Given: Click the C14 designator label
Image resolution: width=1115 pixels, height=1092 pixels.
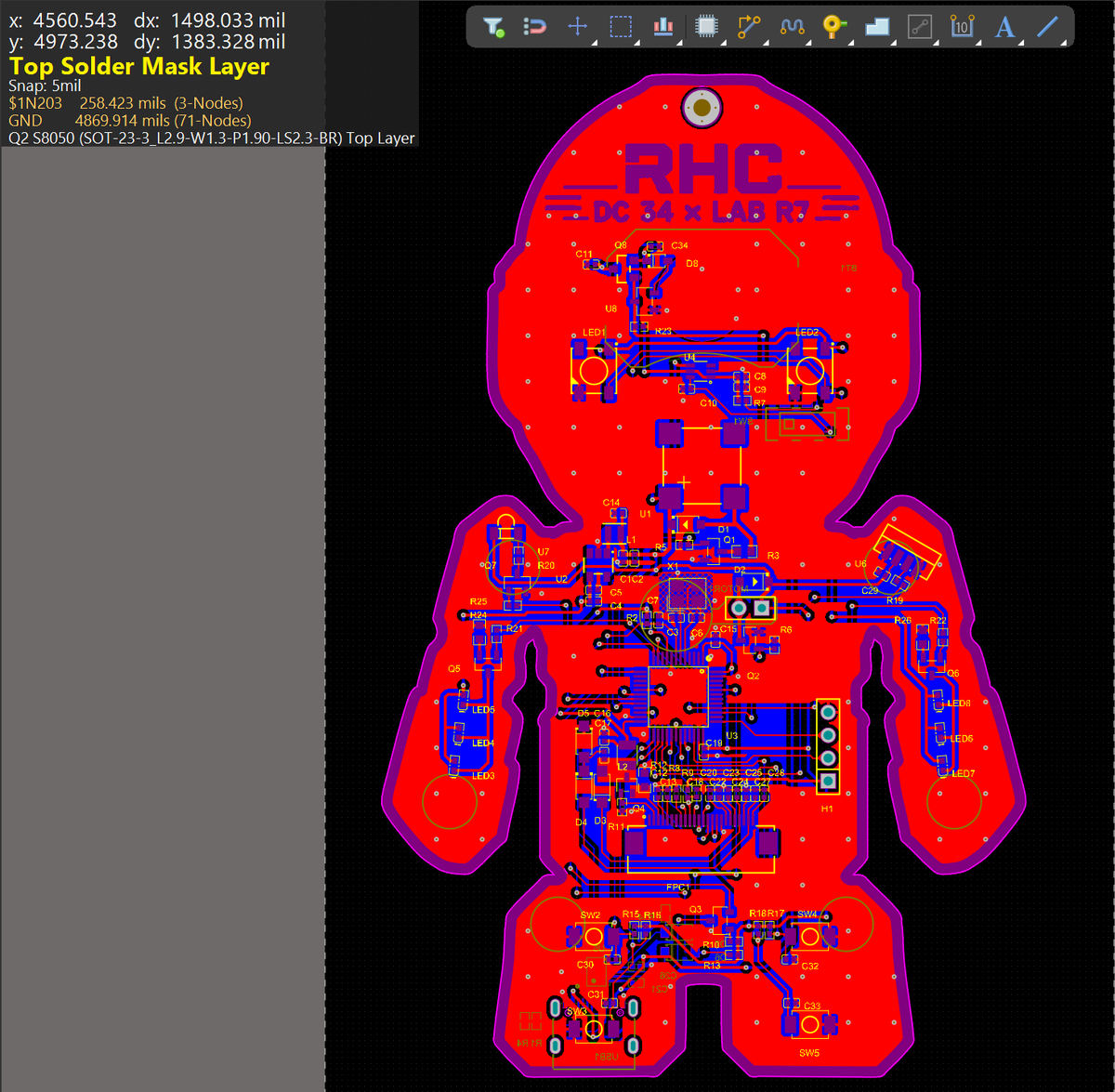Looking at the screenshot, I should tap(610, 503).
